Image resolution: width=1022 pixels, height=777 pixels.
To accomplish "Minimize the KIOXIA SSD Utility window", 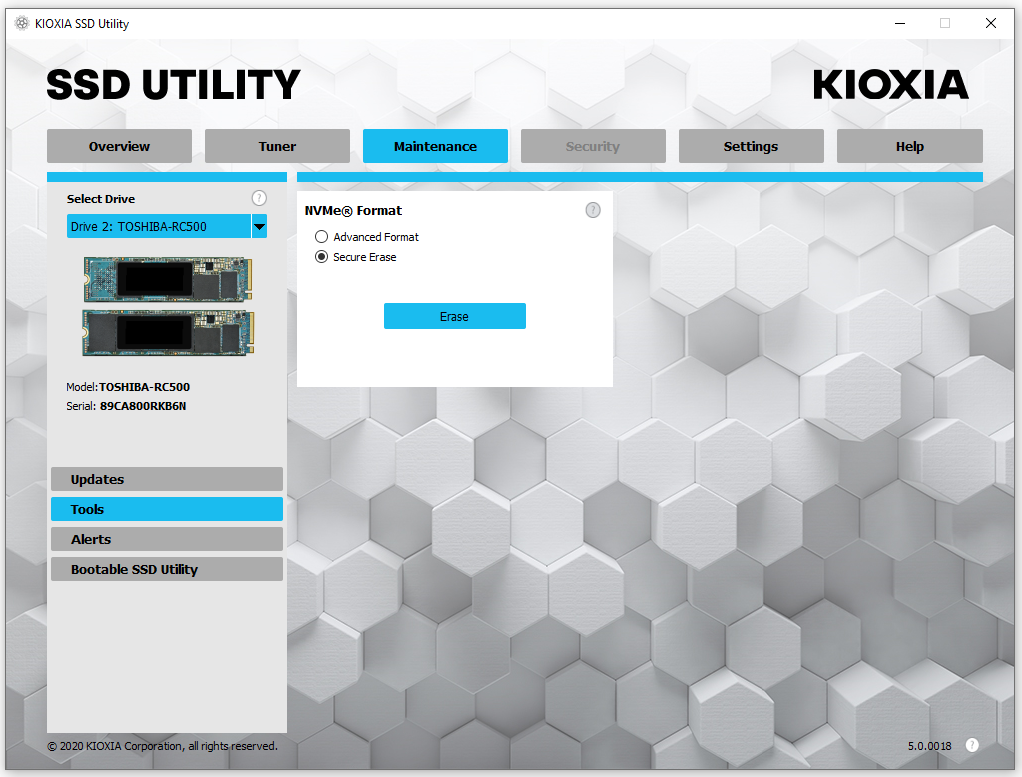I will (900, 23).
